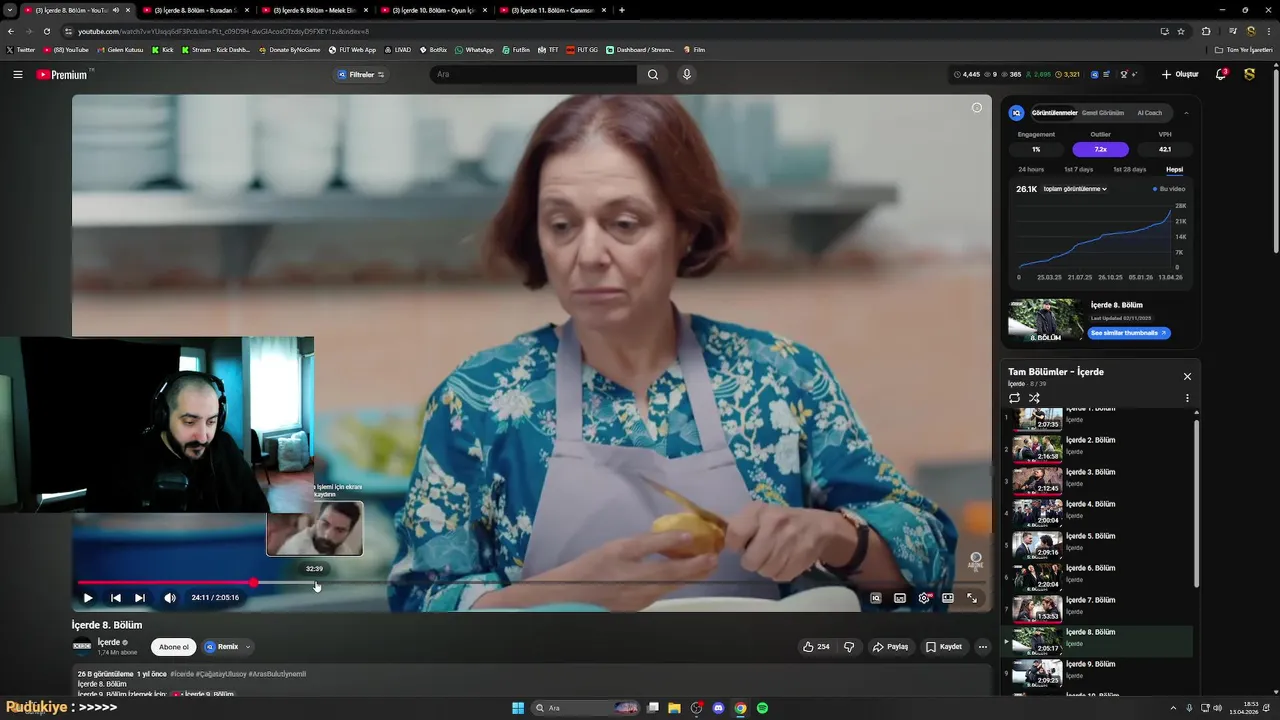Open the YouTube guide hamburger menu
The image size is (1280, 720).
[x=17, y=74]
